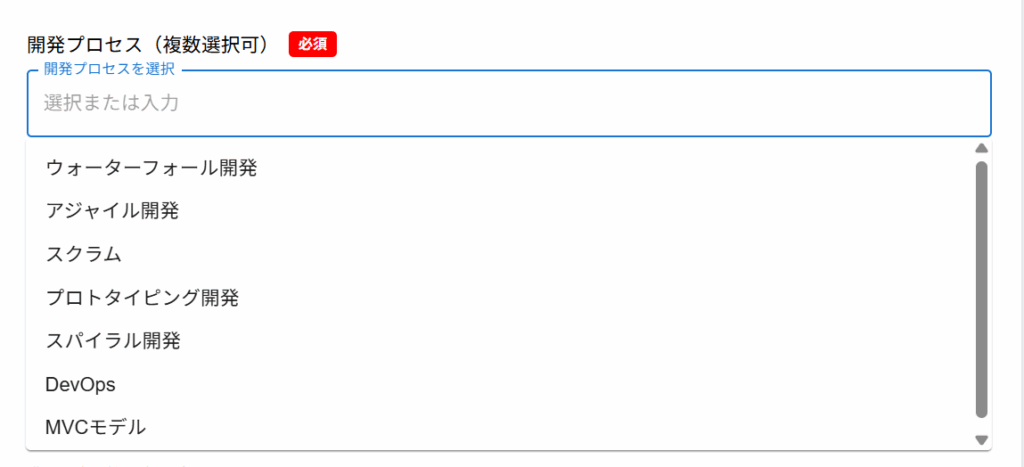1024x467 pixels.
Task: Choose the スパイラル開発 entry
Action: click(x=113, y=340)
